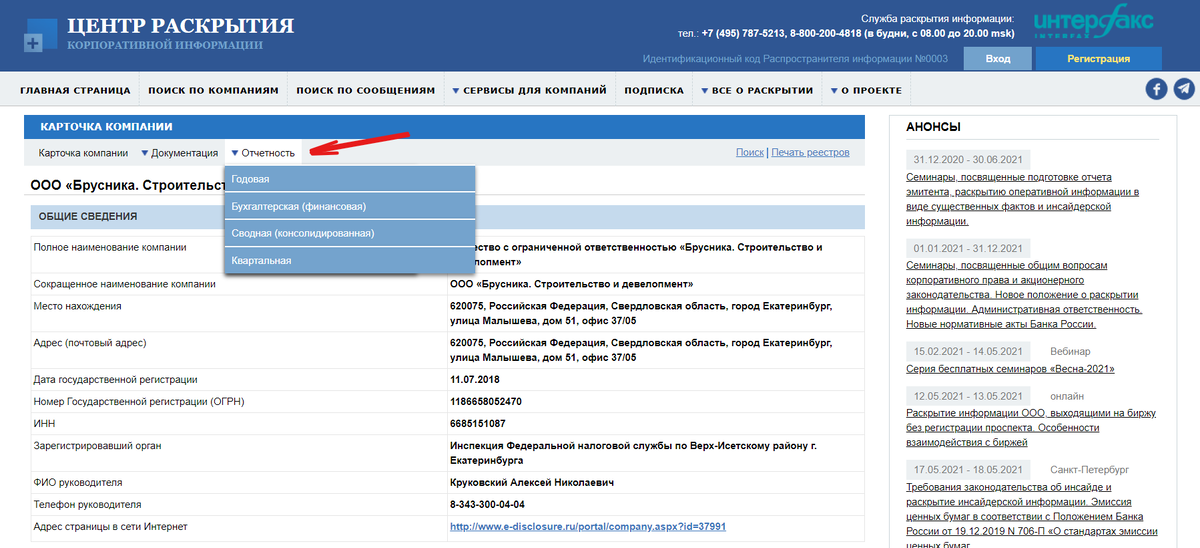
Task: Choose Сводная (консолидированная) report option
Action: [x=350, y=233]
